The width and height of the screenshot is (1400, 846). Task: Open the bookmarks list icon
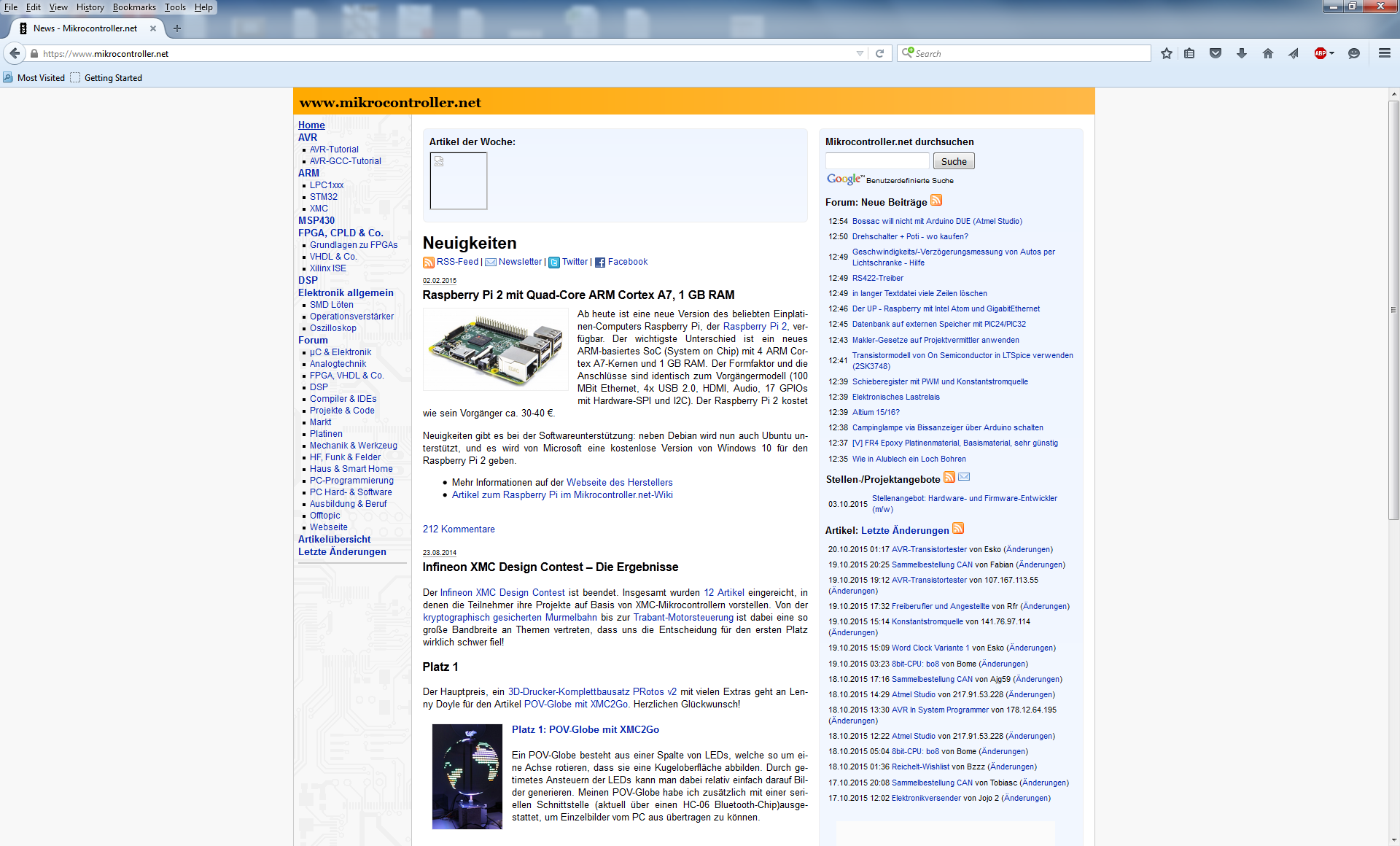click(1189, 53)
